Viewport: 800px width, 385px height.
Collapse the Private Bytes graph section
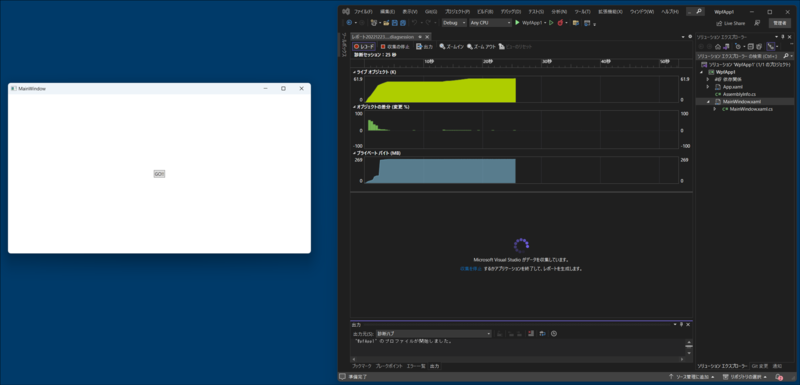click(355, 153)
